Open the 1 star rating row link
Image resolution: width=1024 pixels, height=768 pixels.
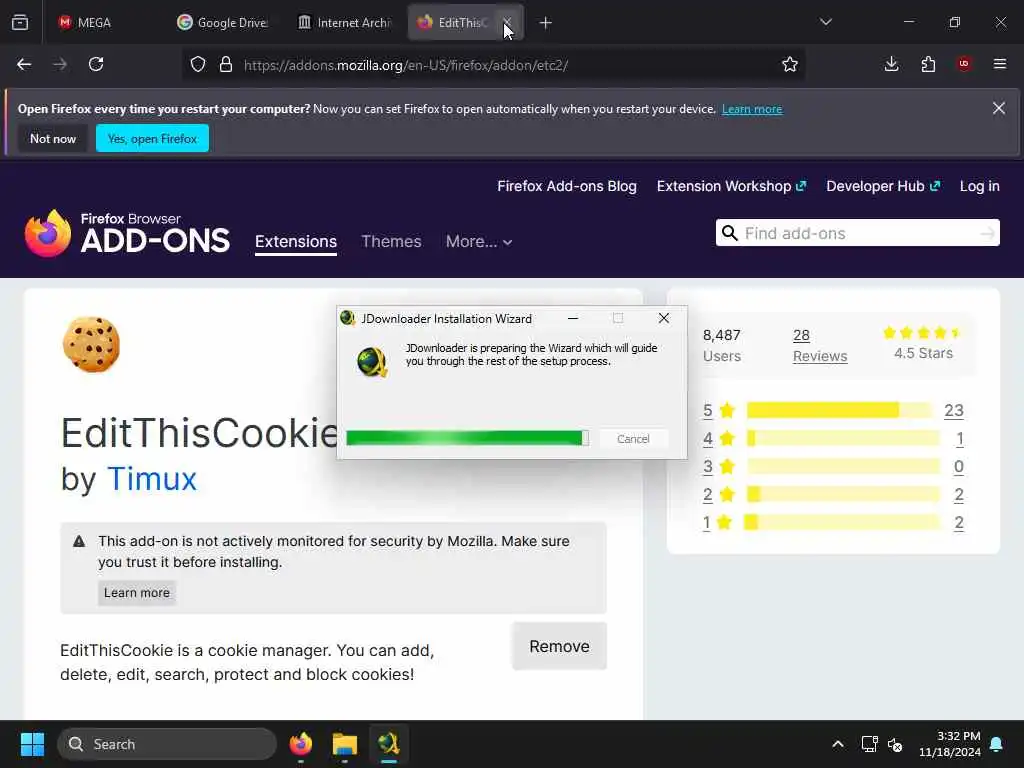tap(707, 522)
